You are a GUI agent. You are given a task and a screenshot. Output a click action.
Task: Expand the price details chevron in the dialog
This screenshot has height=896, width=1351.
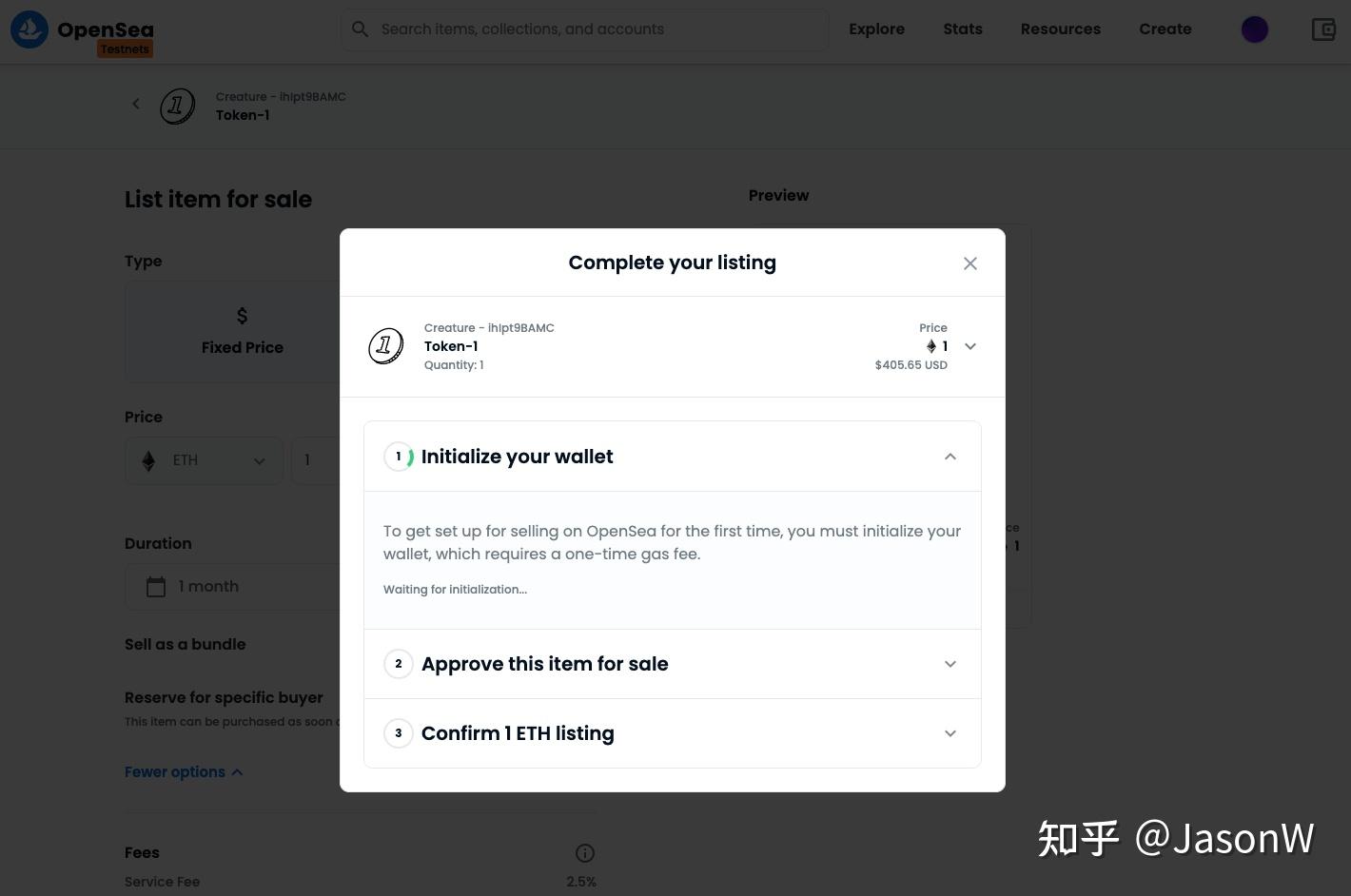coord(970,346)
